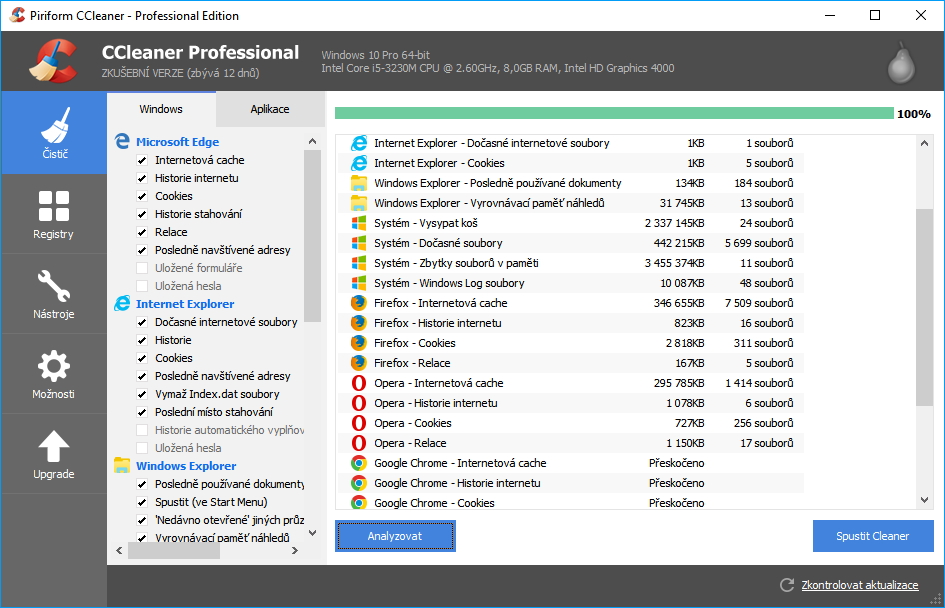This screenshot has width=945, height=608.
Task: Enable Edge Uložené formuláře checkbox
Action: 142,268
